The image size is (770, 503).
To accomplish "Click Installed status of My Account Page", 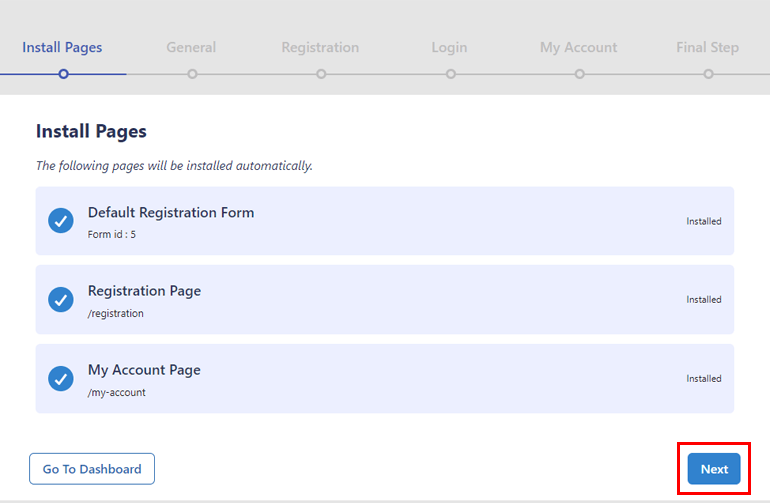I will [x=704, y=379].
